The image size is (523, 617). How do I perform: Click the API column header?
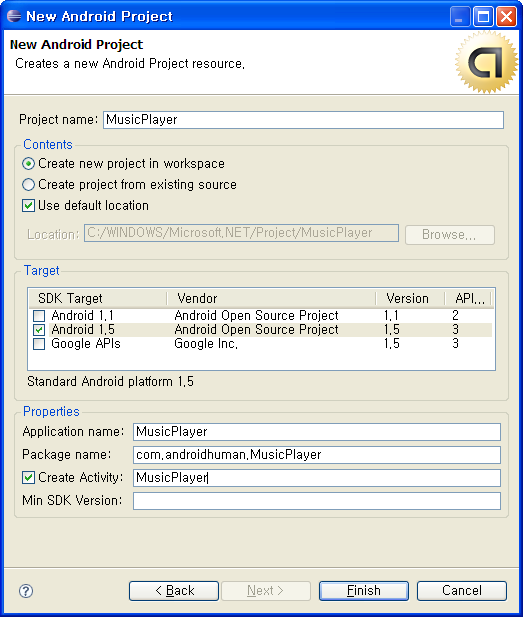click(x=468, y=298)
